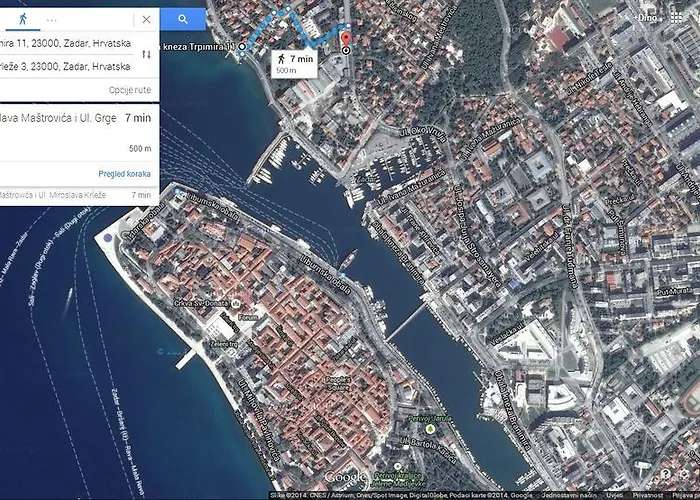The image size is (700, 500).
Task: Click the blue search button
Action: (x=183, y=19)
